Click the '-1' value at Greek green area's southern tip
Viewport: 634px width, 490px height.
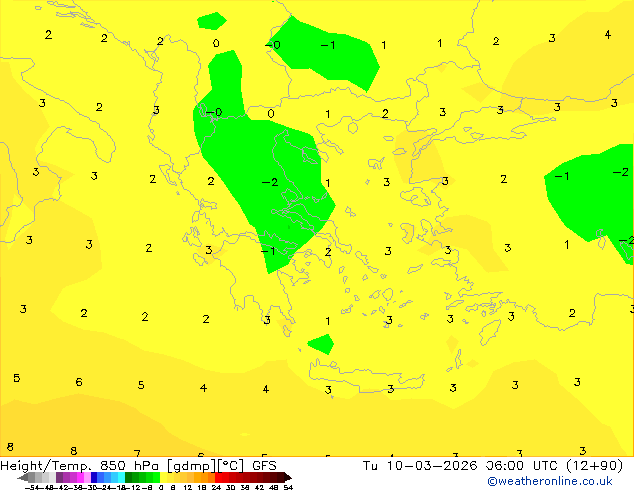click(x=268, y=251)
